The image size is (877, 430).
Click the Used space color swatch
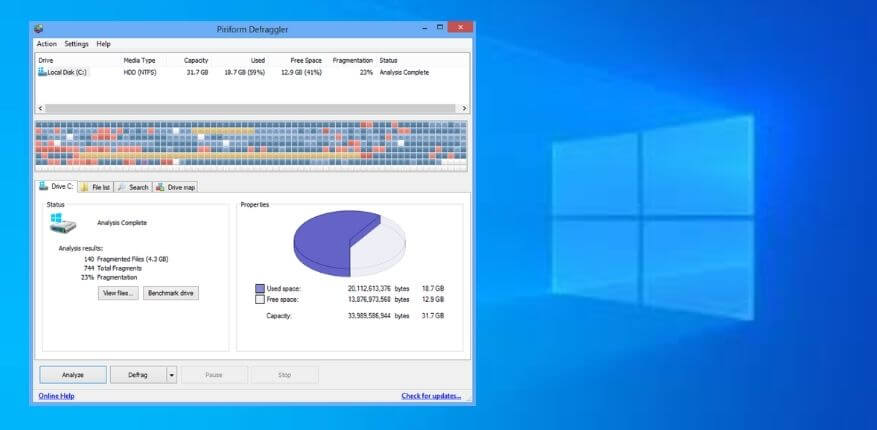260,288
